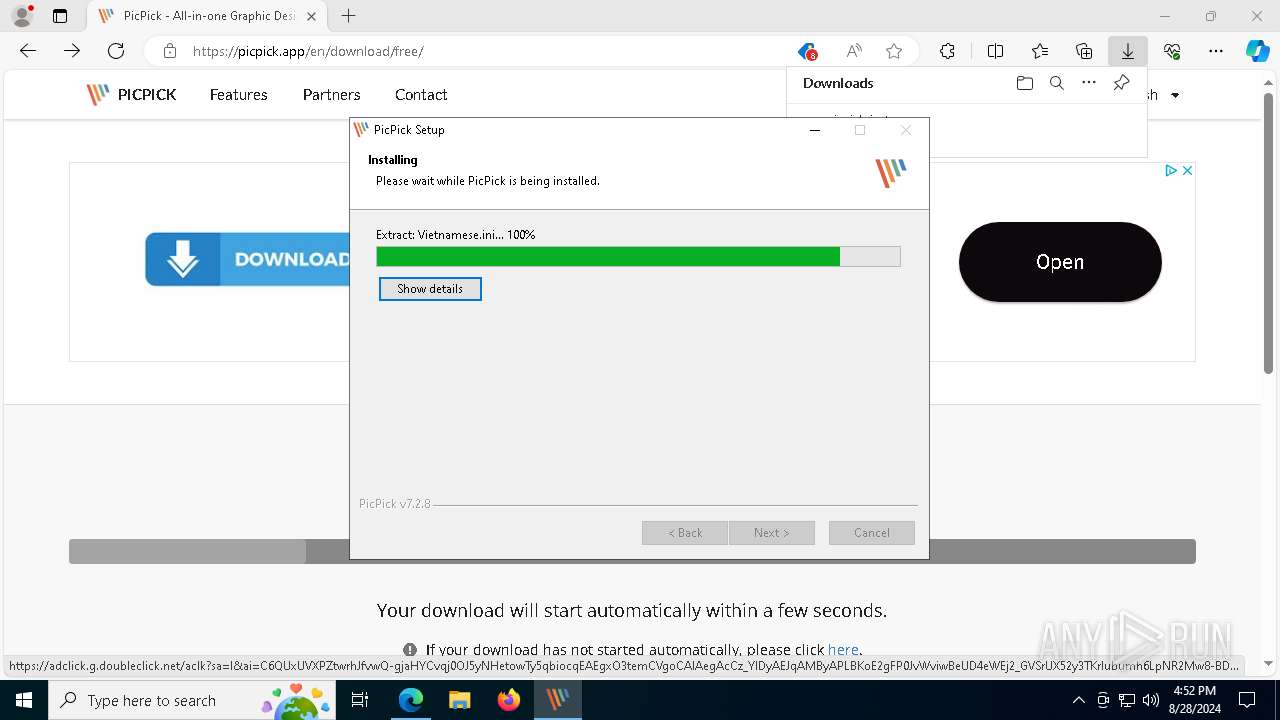Open more options in Downloads panel
This screenshot has height=720, width=1280.
click(1089, 83)
